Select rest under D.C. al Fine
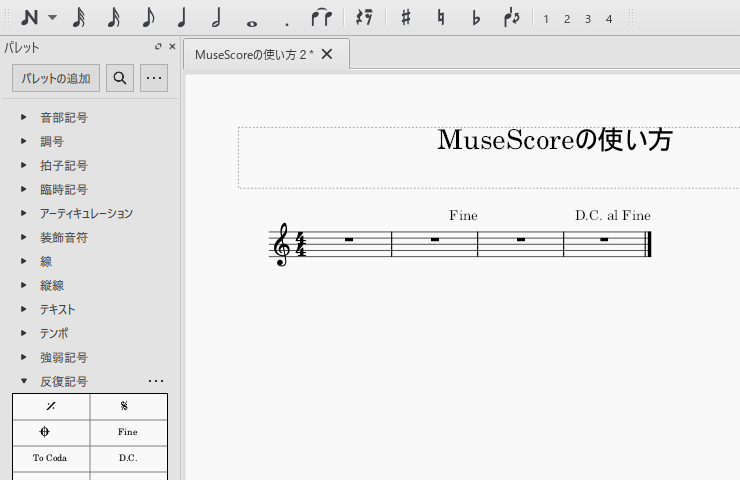740x480 pixels. coord(604,240)
